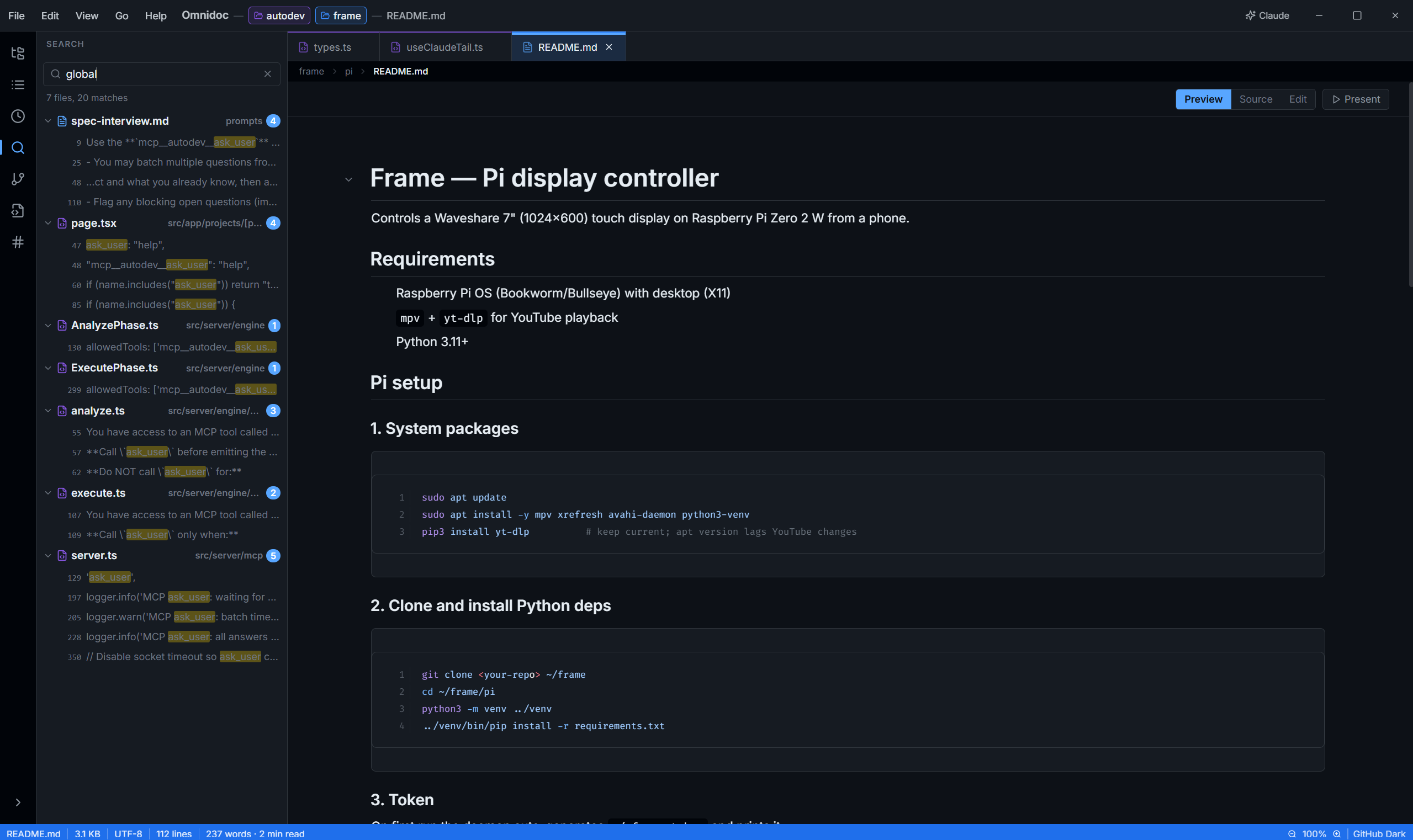Collapse analyze.ts search results
Screen dimensions: 1413x840
tap(48, 411)
